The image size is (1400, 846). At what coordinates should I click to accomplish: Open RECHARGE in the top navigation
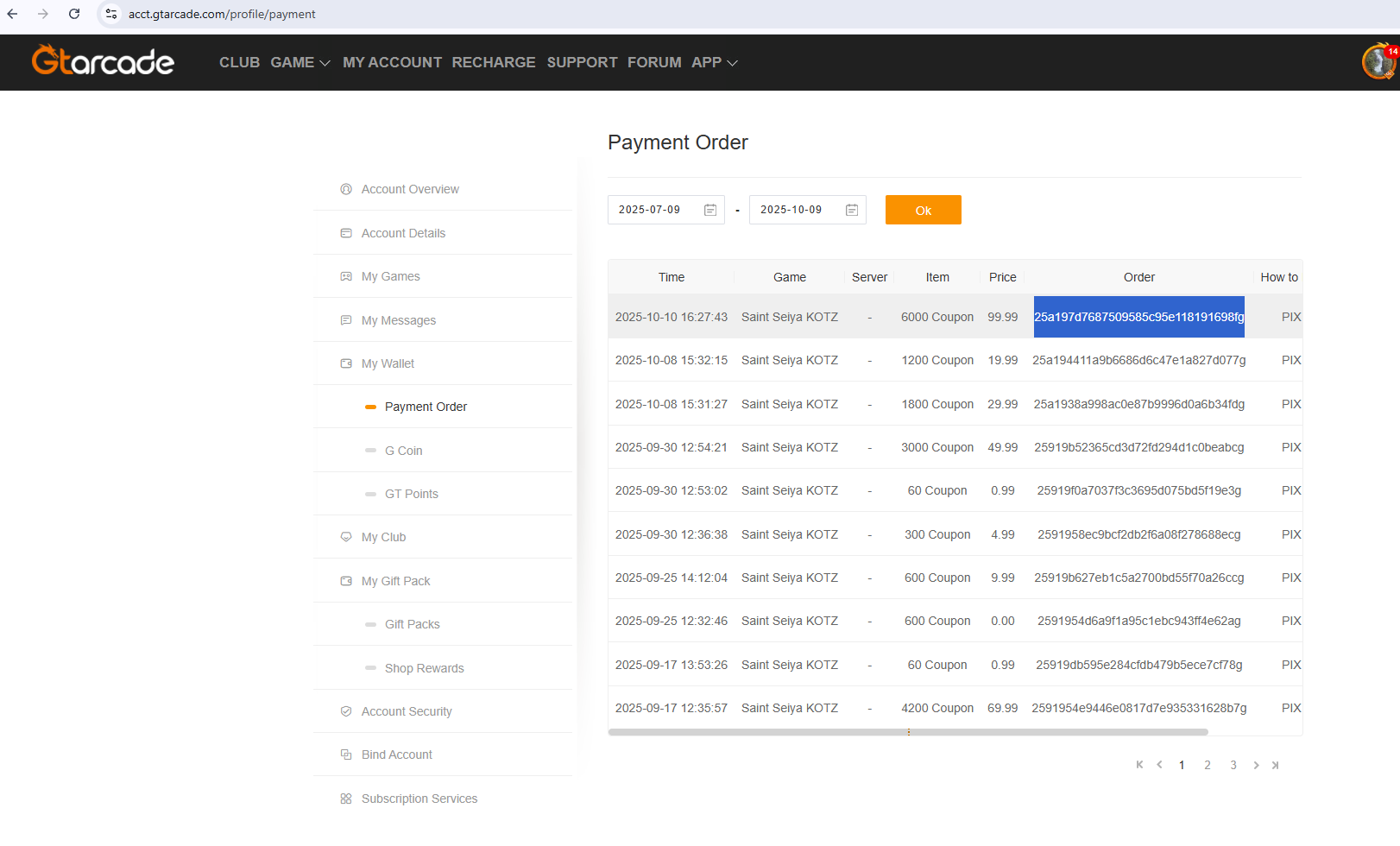click(x=494, y=62)
